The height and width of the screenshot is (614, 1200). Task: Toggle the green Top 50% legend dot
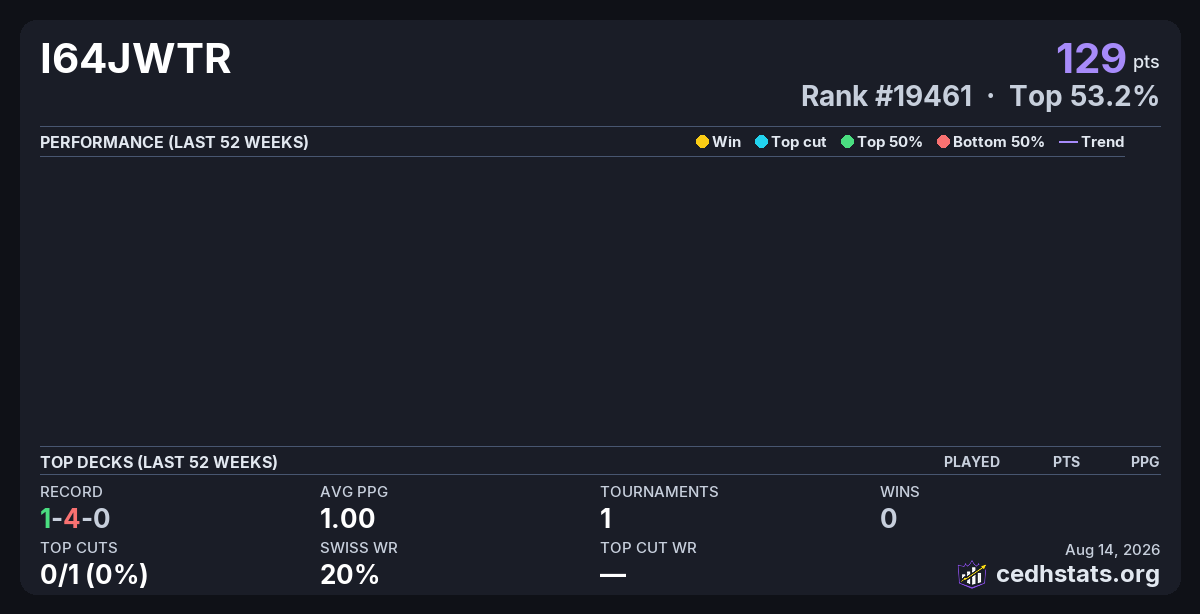pyautogui.click(x=847, y=142)
